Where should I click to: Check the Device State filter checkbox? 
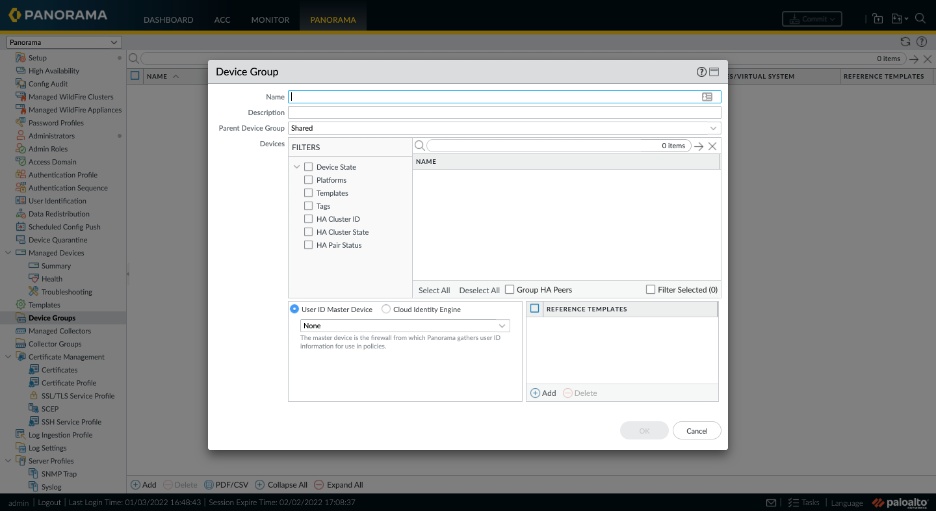309,167
